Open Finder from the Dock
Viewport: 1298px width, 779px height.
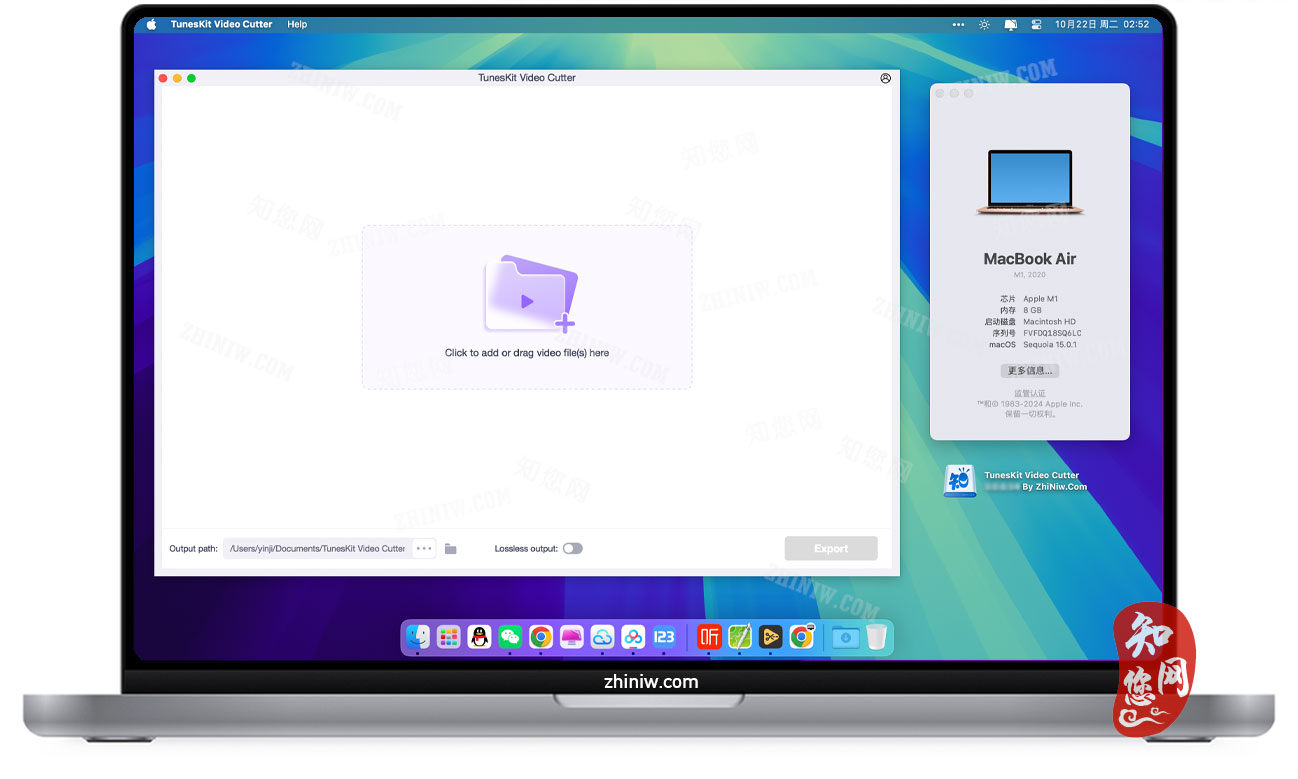pyautogui.click(x=418, y=637)
